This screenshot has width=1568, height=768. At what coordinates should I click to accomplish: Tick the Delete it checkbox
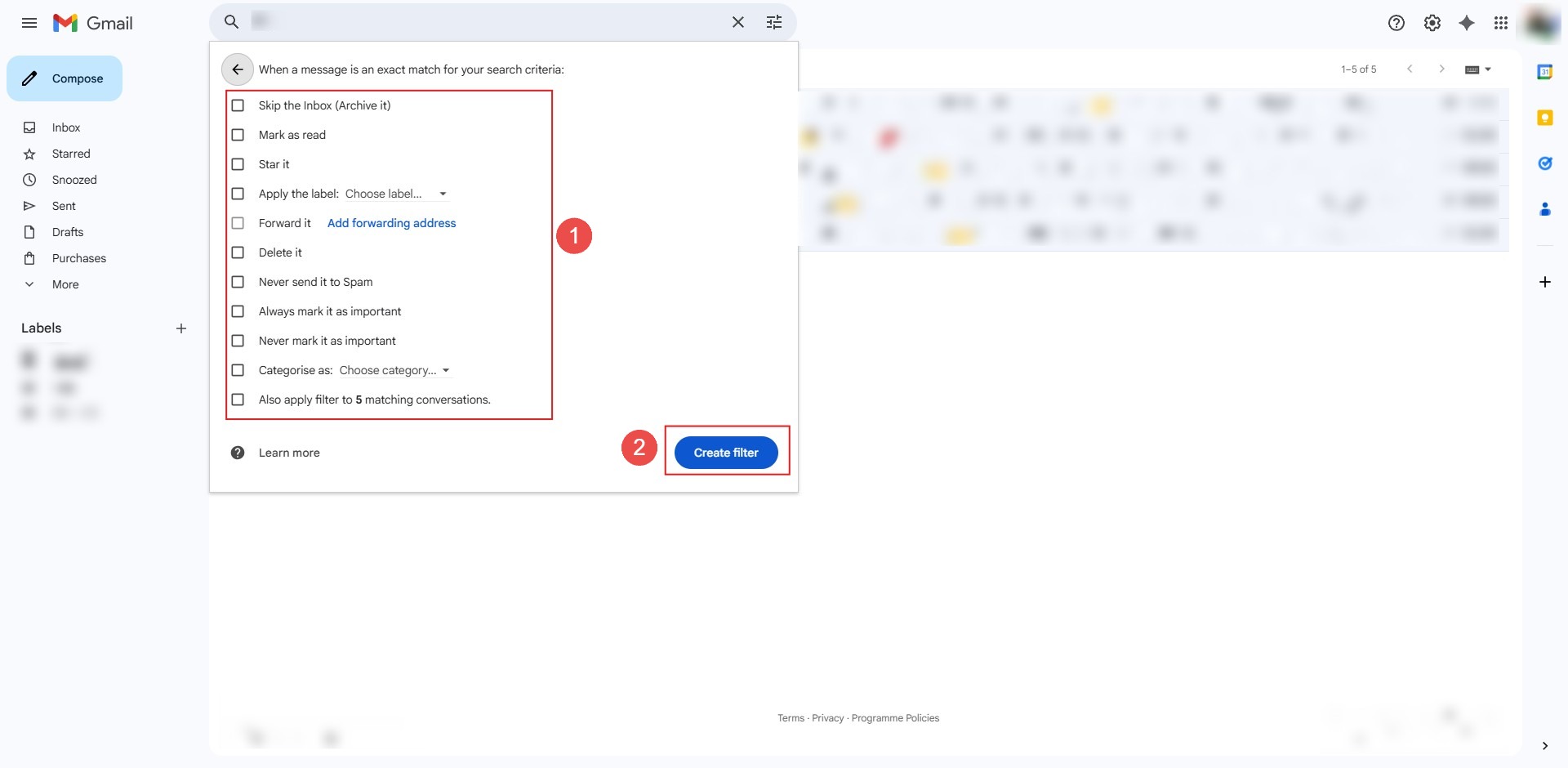238,252
